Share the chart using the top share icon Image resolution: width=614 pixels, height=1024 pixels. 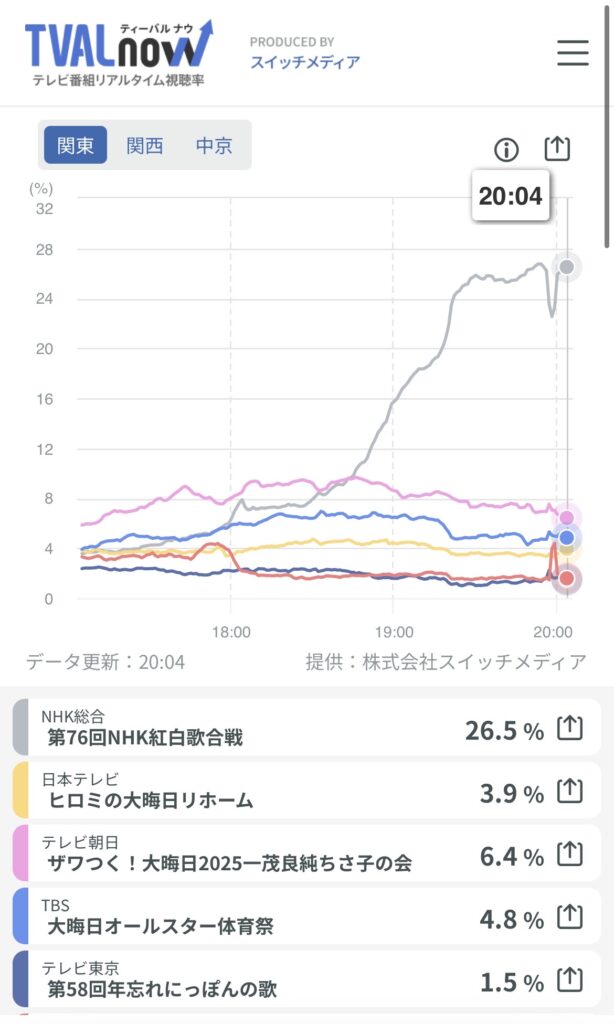point(557,149)
